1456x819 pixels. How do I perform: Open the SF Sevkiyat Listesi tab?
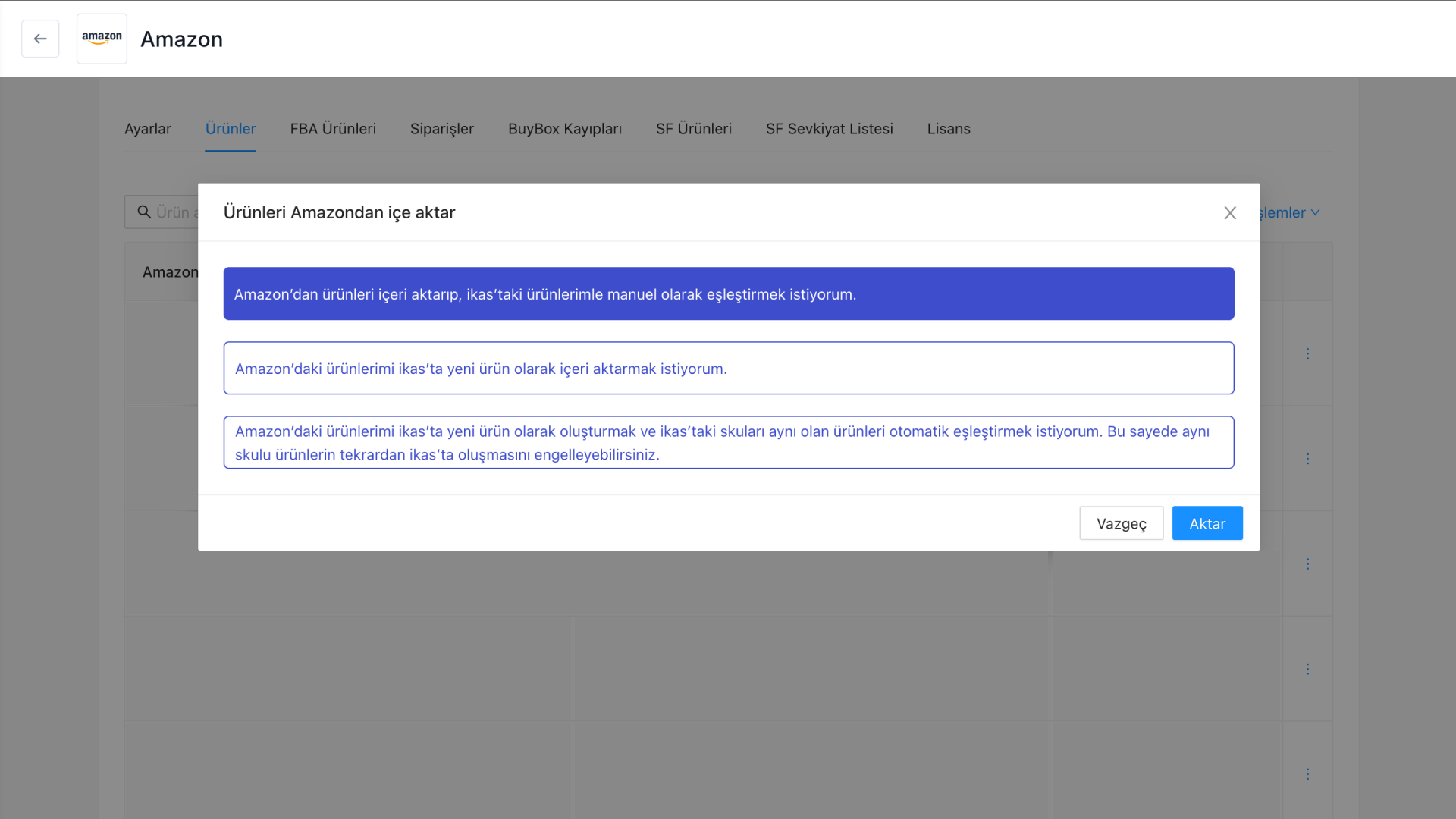pos(830,129)
